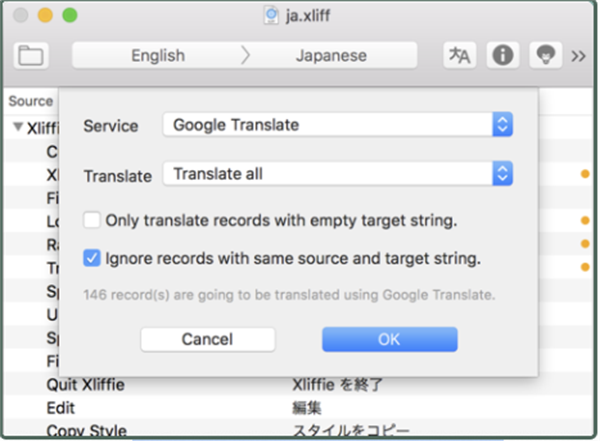The width and height of the screenshot is (600, 441).
Task: Select the Quit Xliffie row
Action: pyautogui.click(x=299, y=384)
